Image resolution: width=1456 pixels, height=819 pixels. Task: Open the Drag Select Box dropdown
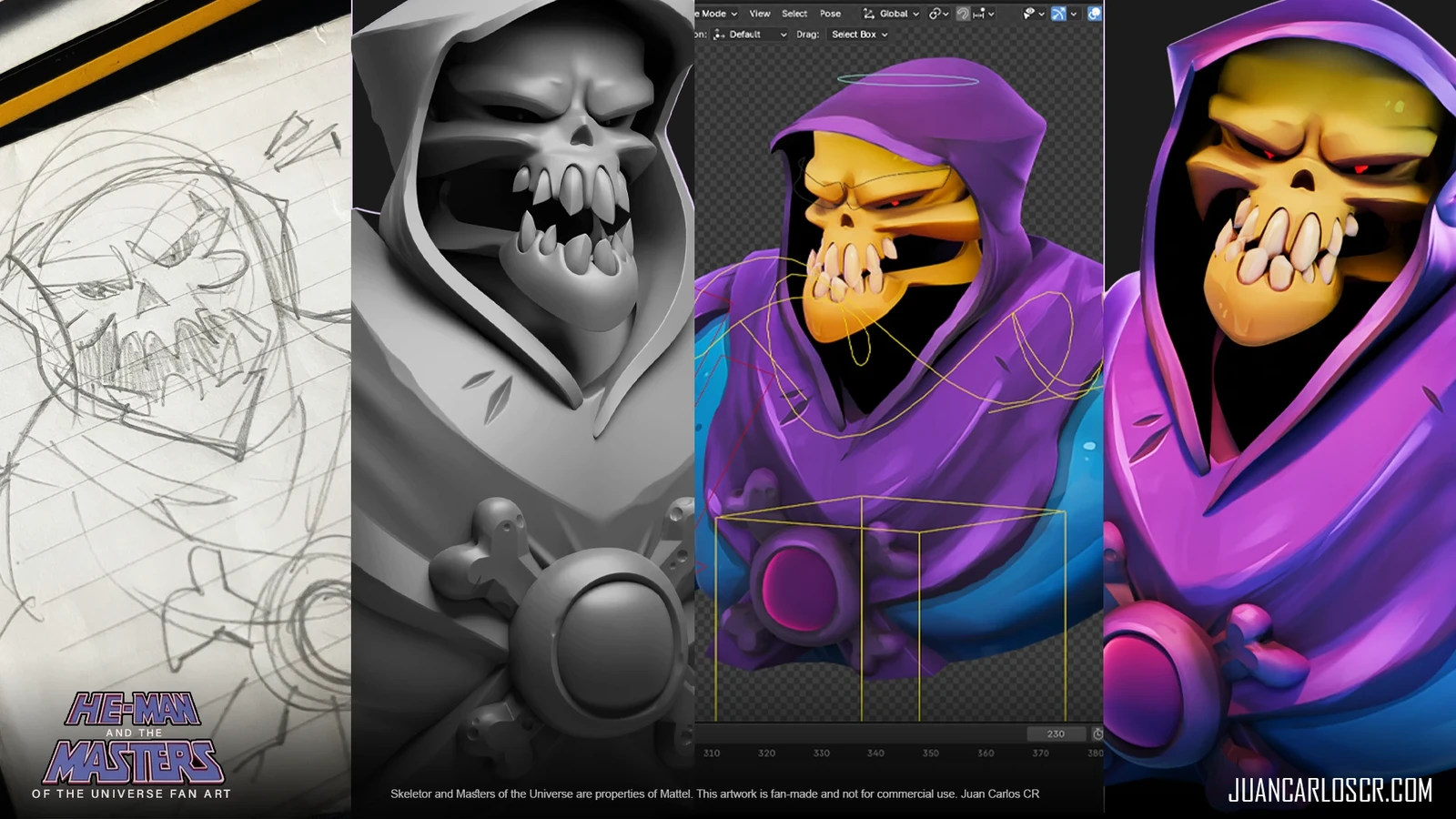[859, 35]
